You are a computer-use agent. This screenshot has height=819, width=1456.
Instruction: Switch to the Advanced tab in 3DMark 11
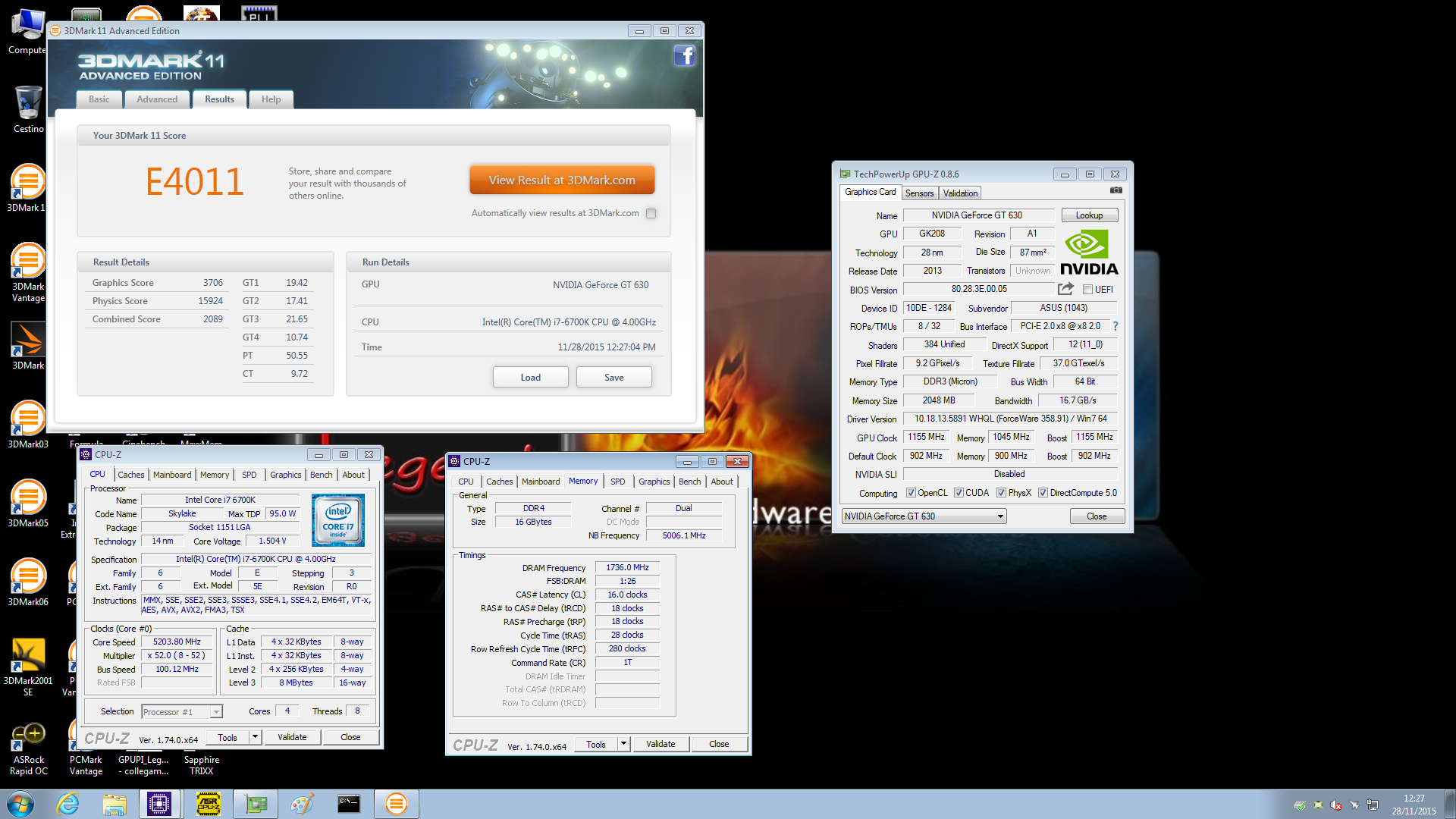pos(157,99)
